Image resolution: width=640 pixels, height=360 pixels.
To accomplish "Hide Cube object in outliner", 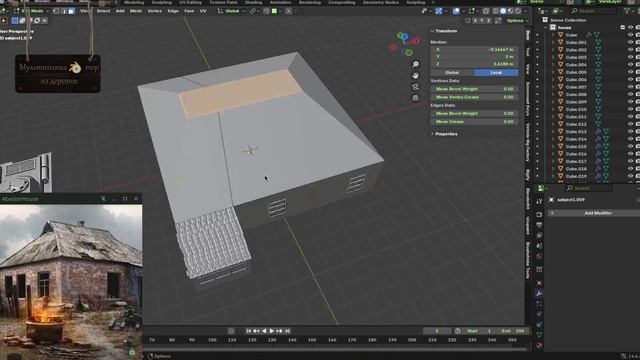I will tap(631, 35).
